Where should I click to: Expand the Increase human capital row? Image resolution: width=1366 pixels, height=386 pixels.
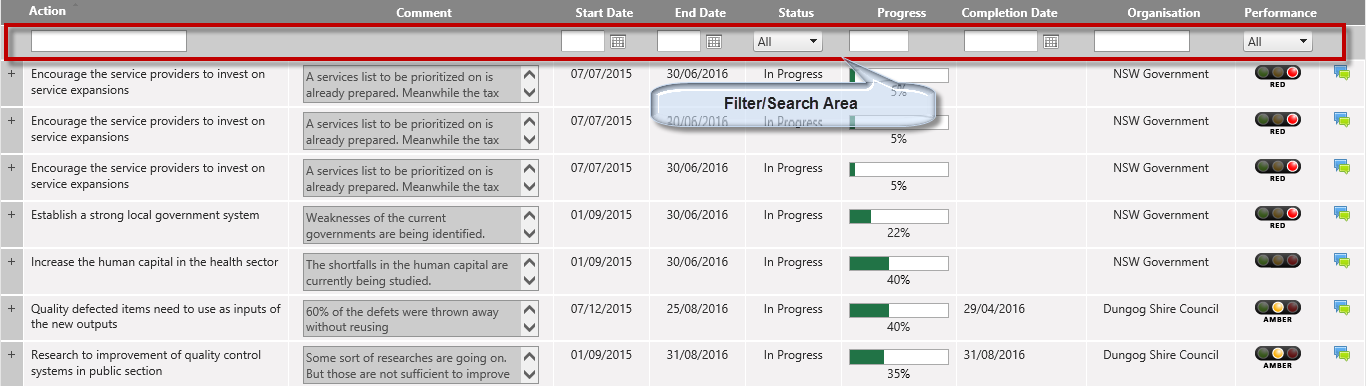pos(12,262)
